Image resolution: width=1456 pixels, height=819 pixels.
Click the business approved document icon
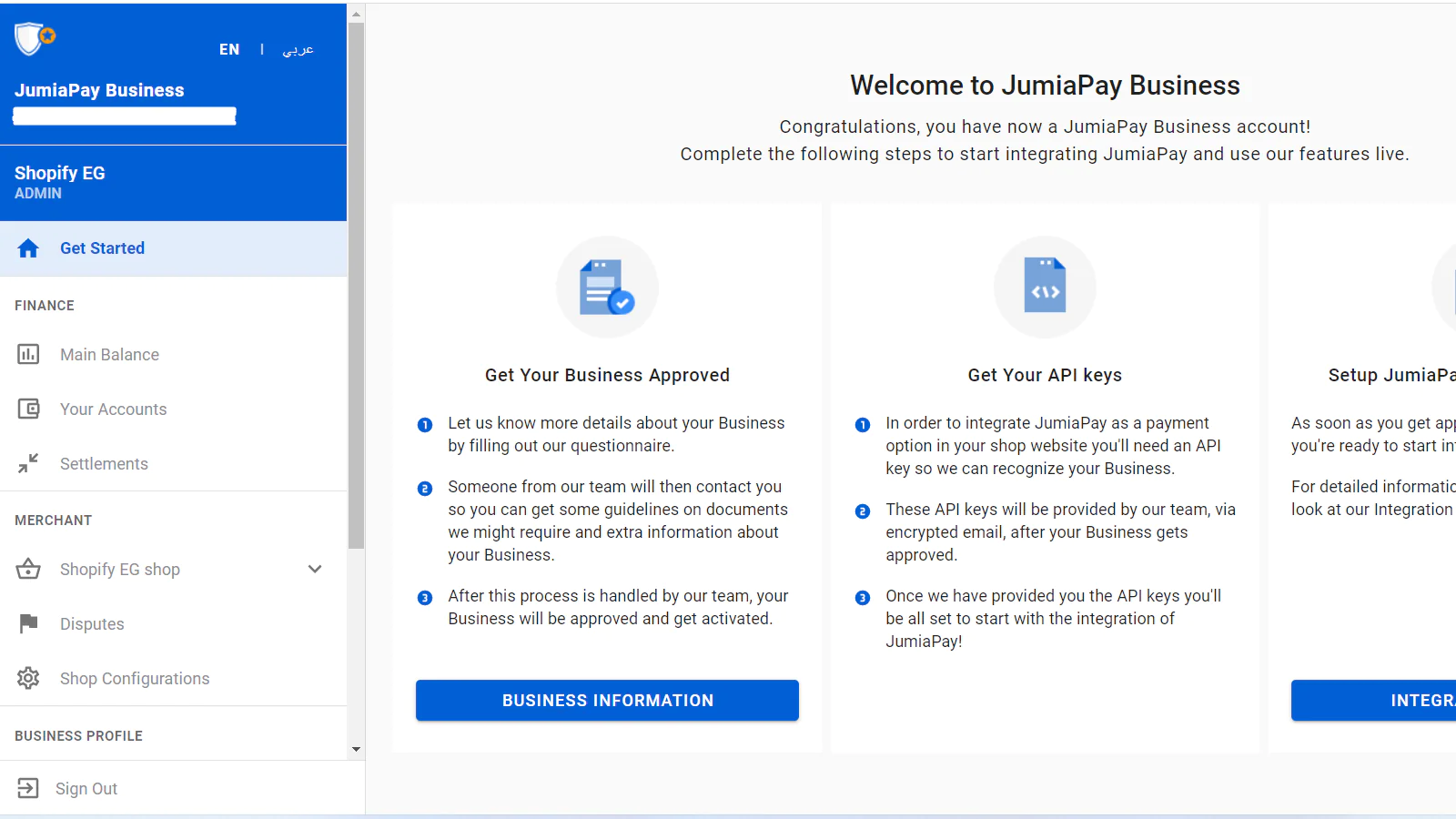coord(607,288)
